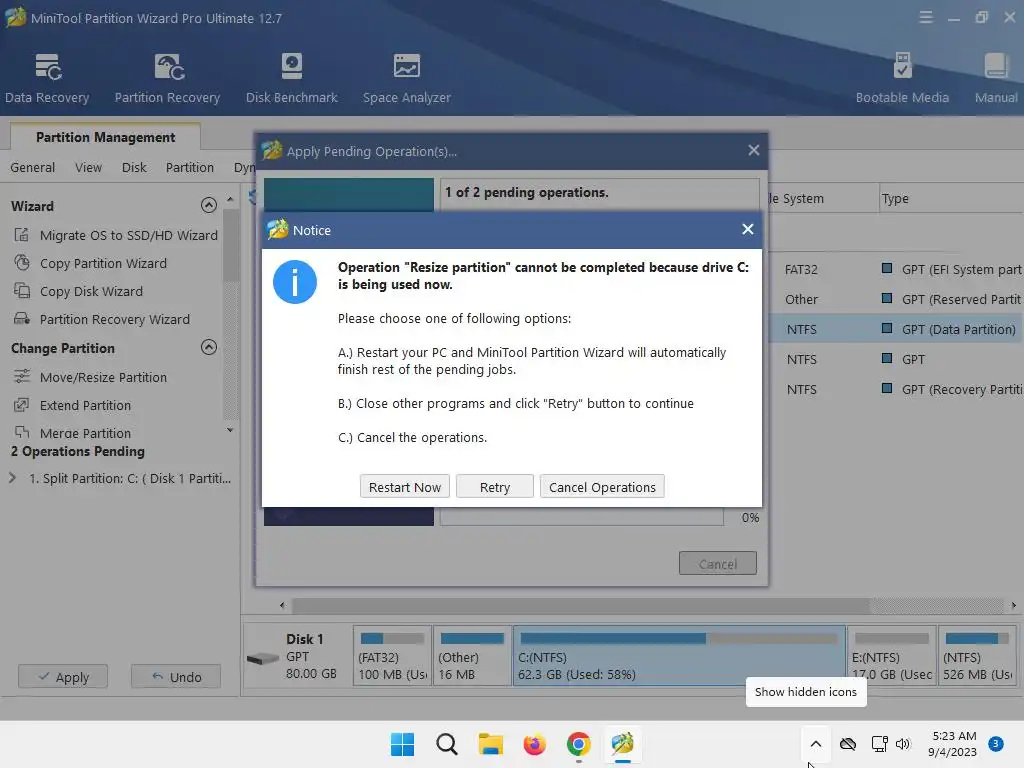Select GPT (Recovery Partition) row
Image resolution: width=1024 pixels, height=768 pixels.
point(896,389)
